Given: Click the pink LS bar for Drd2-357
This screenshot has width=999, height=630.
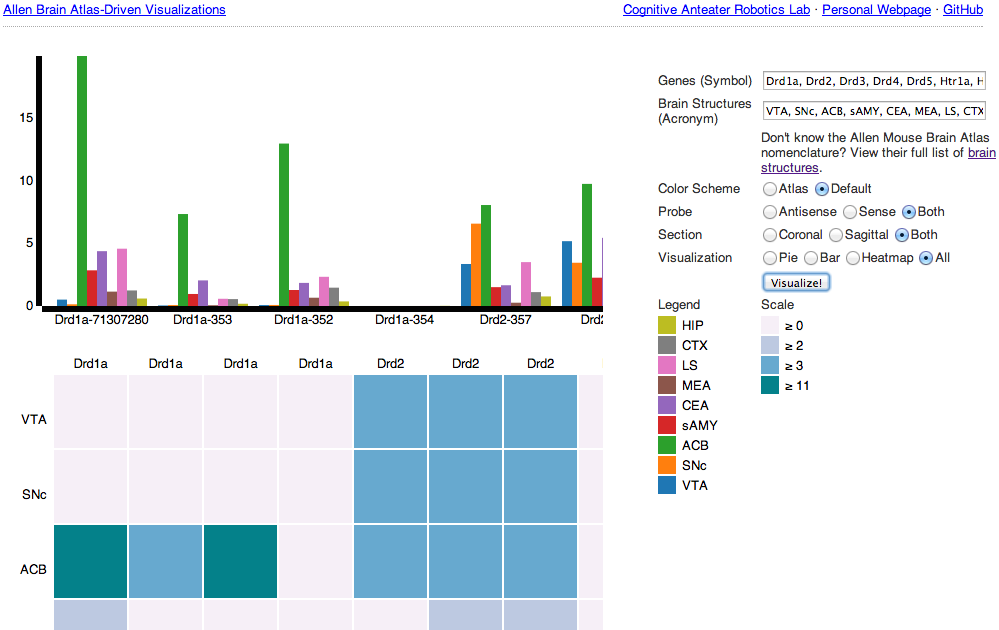Looking at the screenshot, I should click(x=526, y=284).
